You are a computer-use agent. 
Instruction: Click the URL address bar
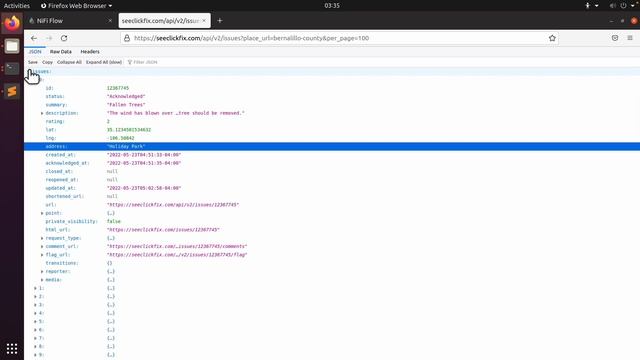coord(339,38)
